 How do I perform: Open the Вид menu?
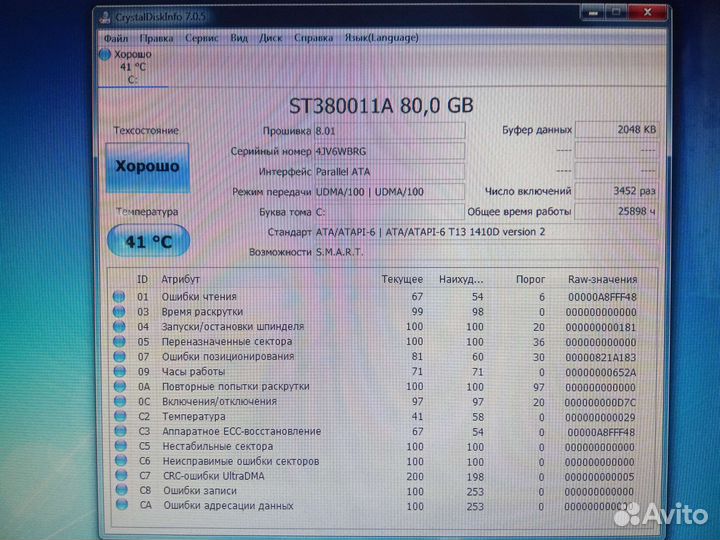pos(239,38)
